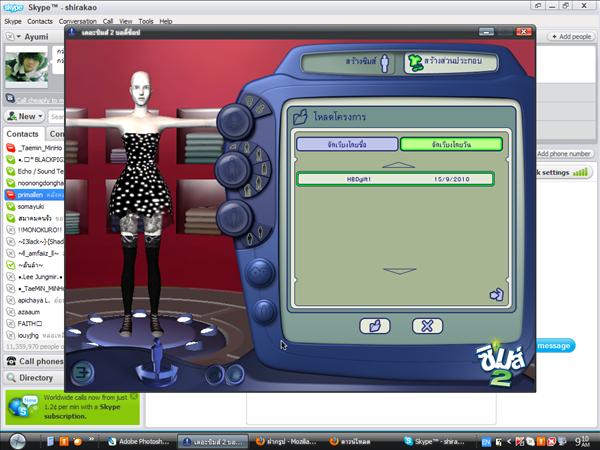Select Echo / Sound Test contact

click(x=34, y=171)
